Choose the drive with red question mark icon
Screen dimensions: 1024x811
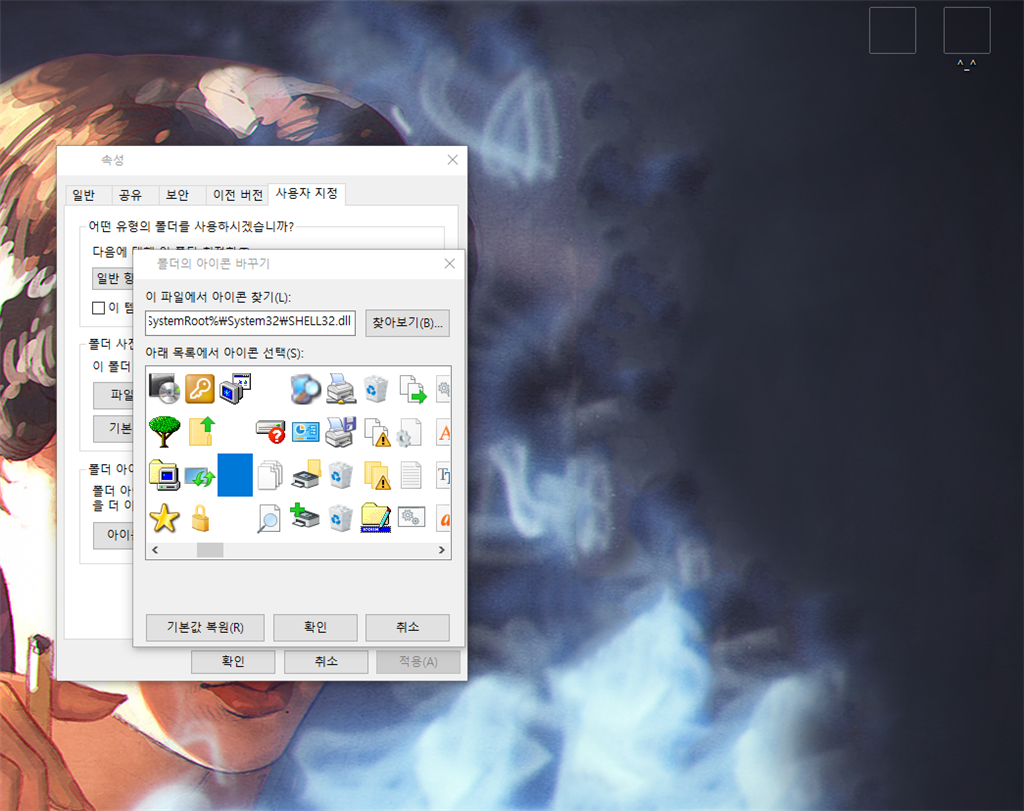[270, 432]
